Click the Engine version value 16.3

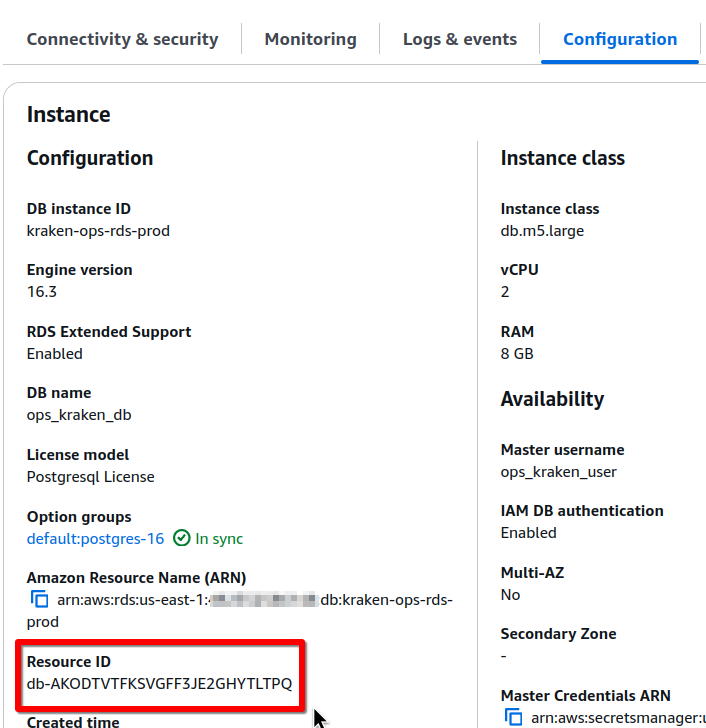tap(41, 292)
